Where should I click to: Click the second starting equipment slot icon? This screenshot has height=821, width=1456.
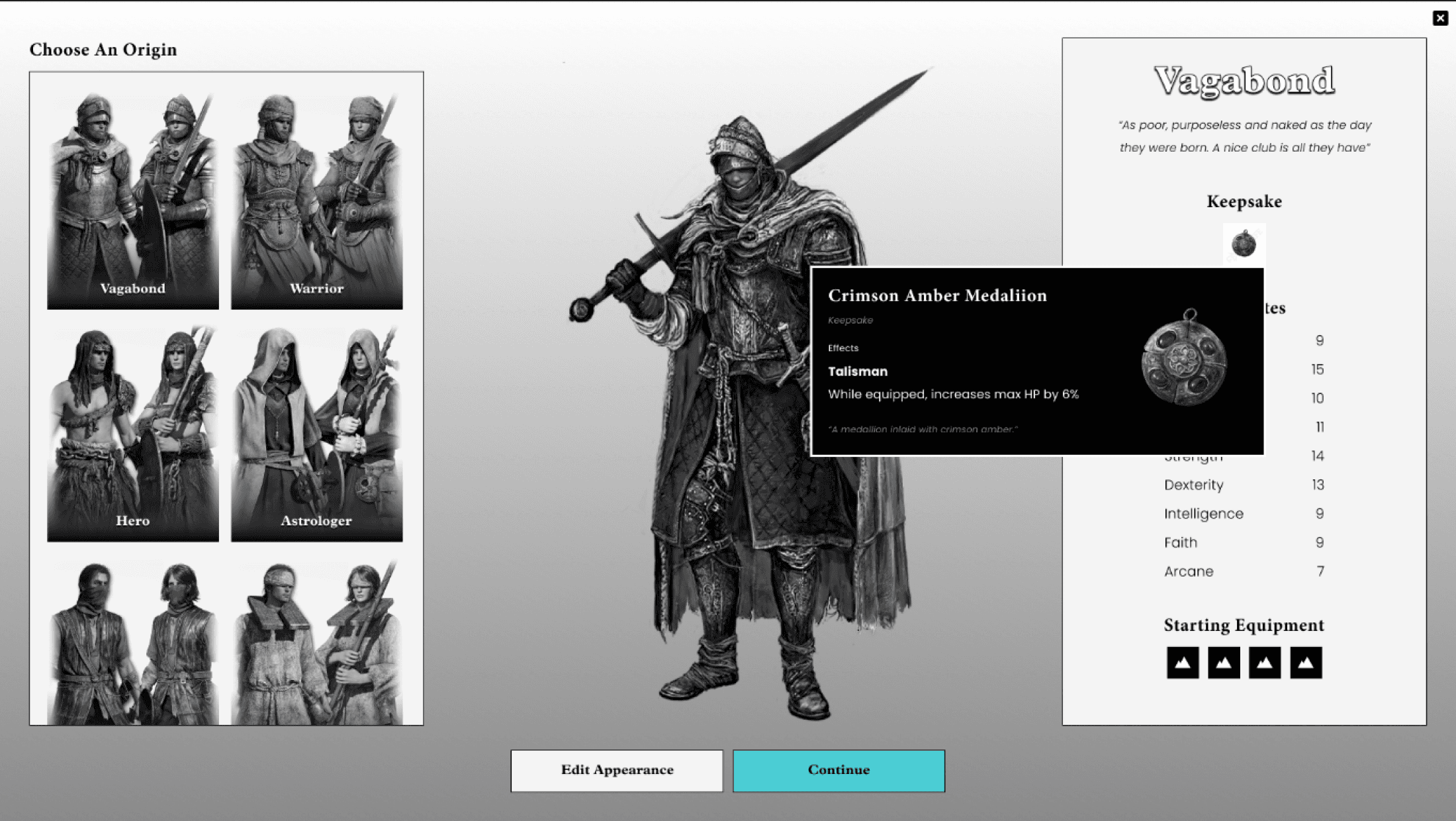click(x=1224, y=662)
